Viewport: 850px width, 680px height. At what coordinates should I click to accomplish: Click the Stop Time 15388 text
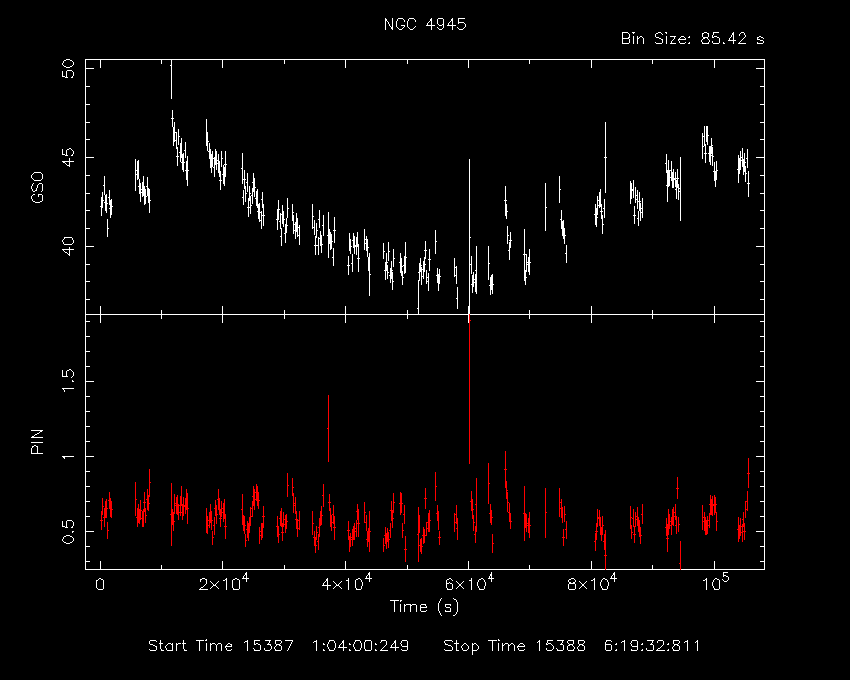pos(514,646)
